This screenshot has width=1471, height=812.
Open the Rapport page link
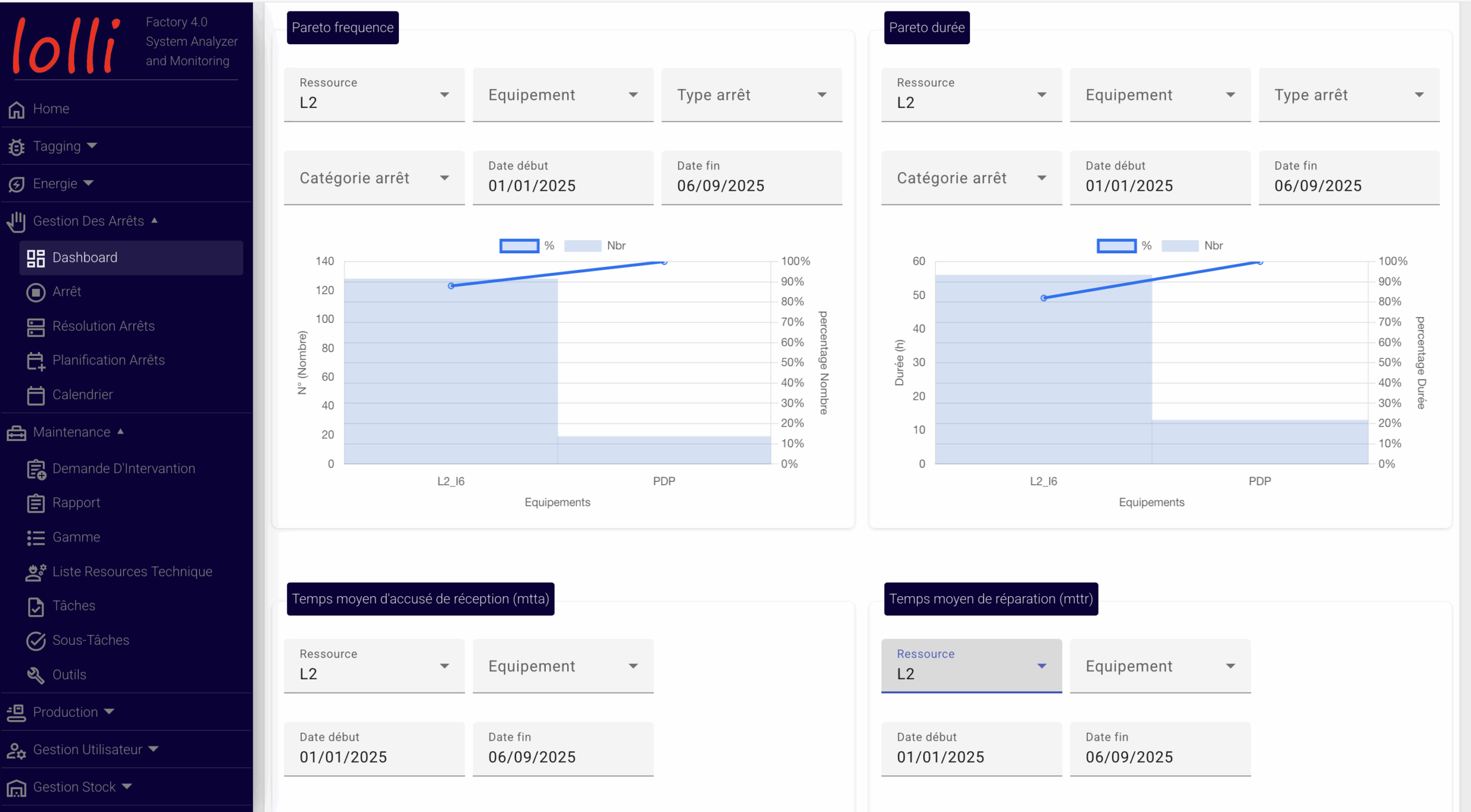(76, 503)
